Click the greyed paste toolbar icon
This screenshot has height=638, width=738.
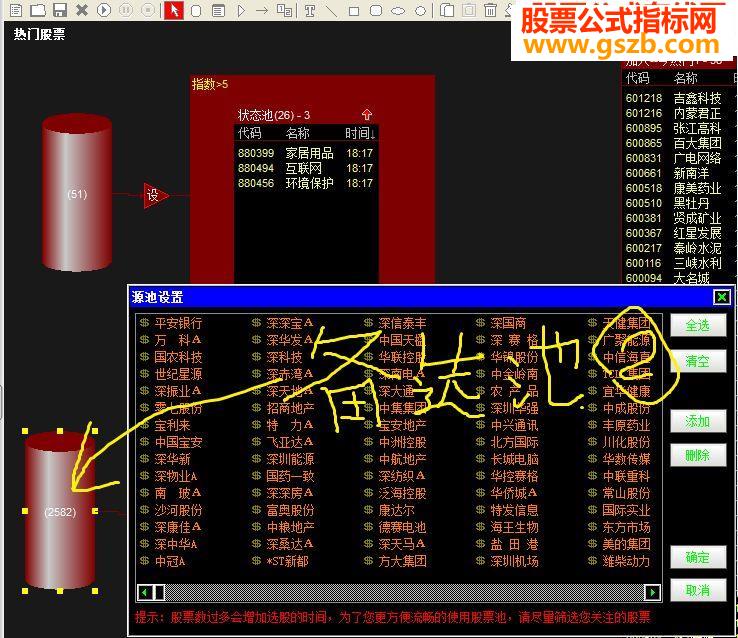pos(469,10)
